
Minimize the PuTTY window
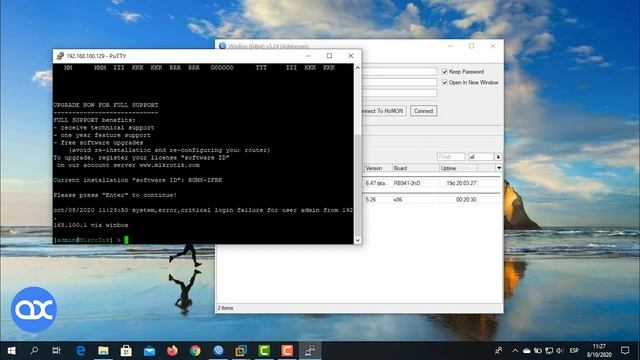point(308,56)
